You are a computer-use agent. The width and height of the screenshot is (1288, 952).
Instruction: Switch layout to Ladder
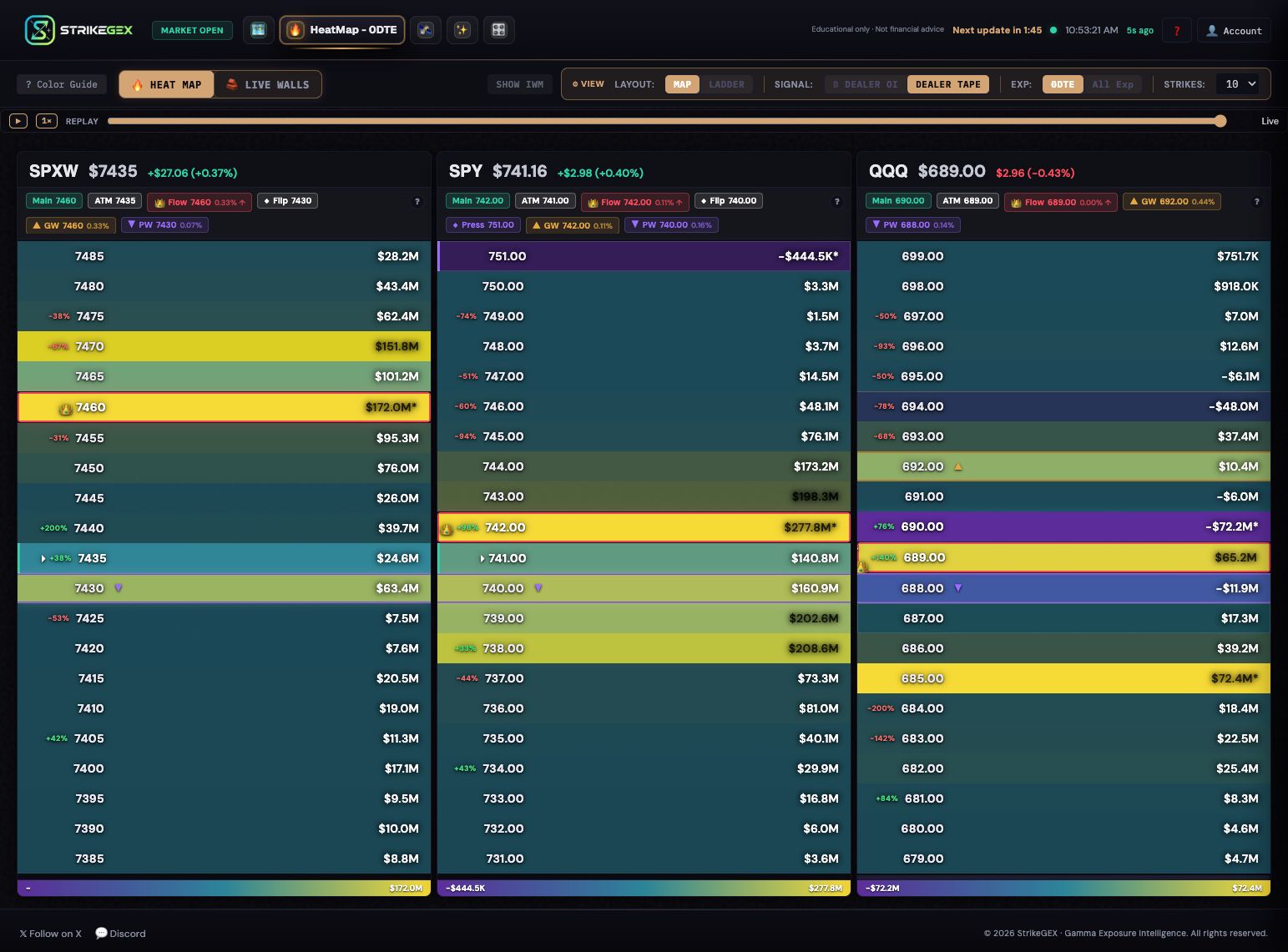[x=726, y=84]
